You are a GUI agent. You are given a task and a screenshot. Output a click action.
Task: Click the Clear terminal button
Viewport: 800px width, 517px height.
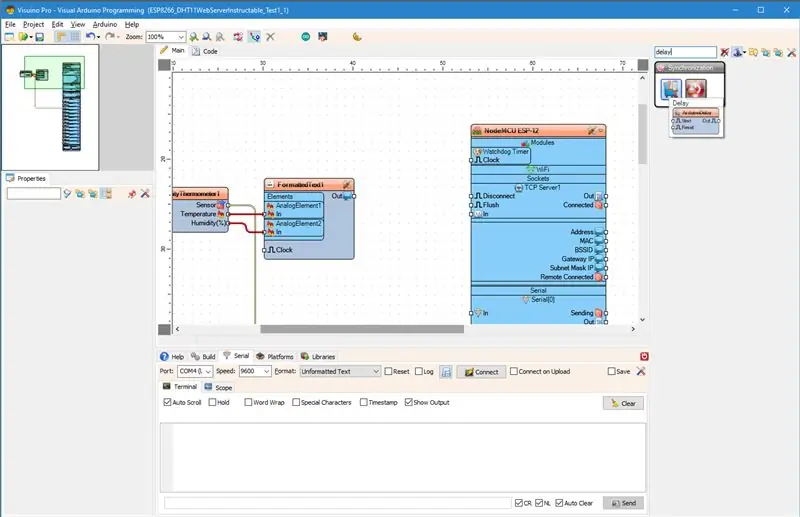click(623, 403)
